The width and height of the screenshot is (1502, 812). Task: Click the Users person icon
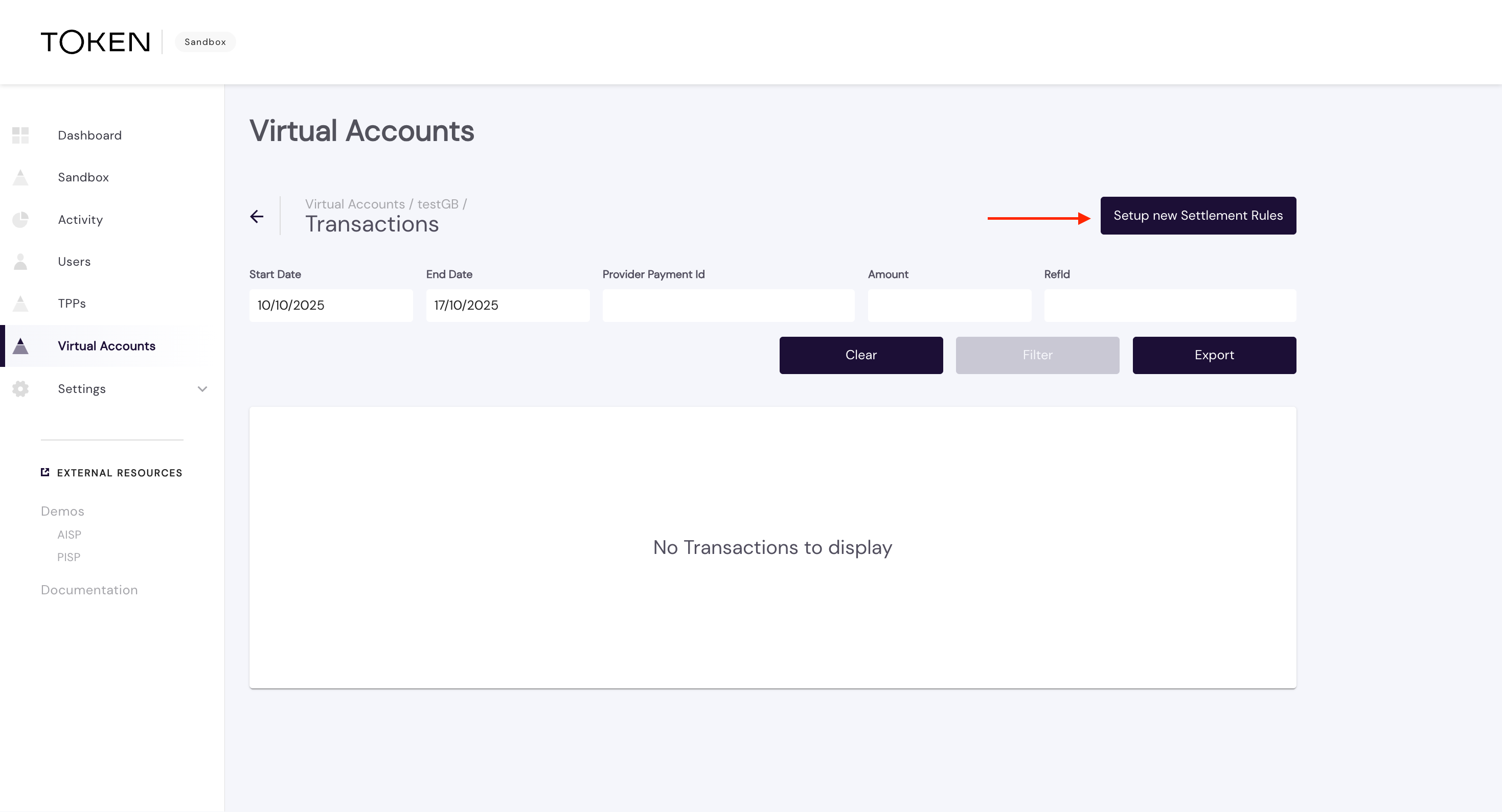click(x=20, y=262)
